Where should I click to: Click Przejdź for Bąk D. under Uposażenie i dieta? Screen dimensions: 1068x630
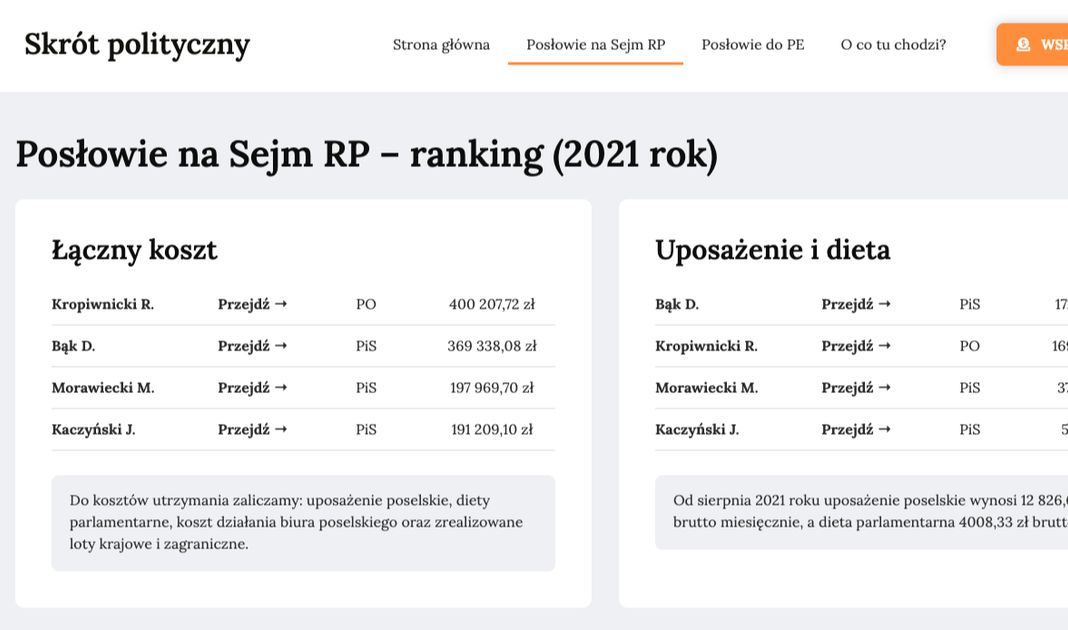(x=856, y=304)
